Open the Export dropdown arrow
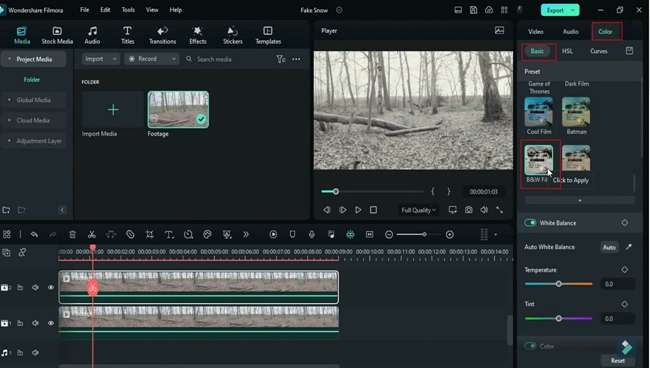The width and height of the screenshot is (650, 368). (x=573, y=10)
